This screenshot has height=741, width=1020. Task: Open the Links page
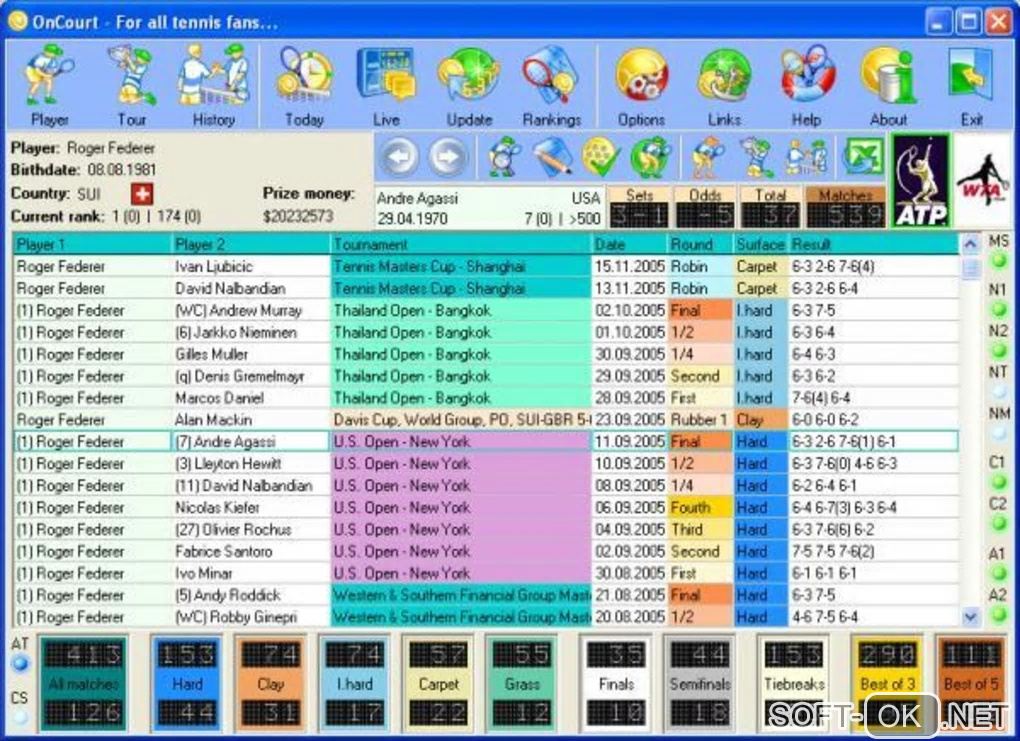pos(724,85)
